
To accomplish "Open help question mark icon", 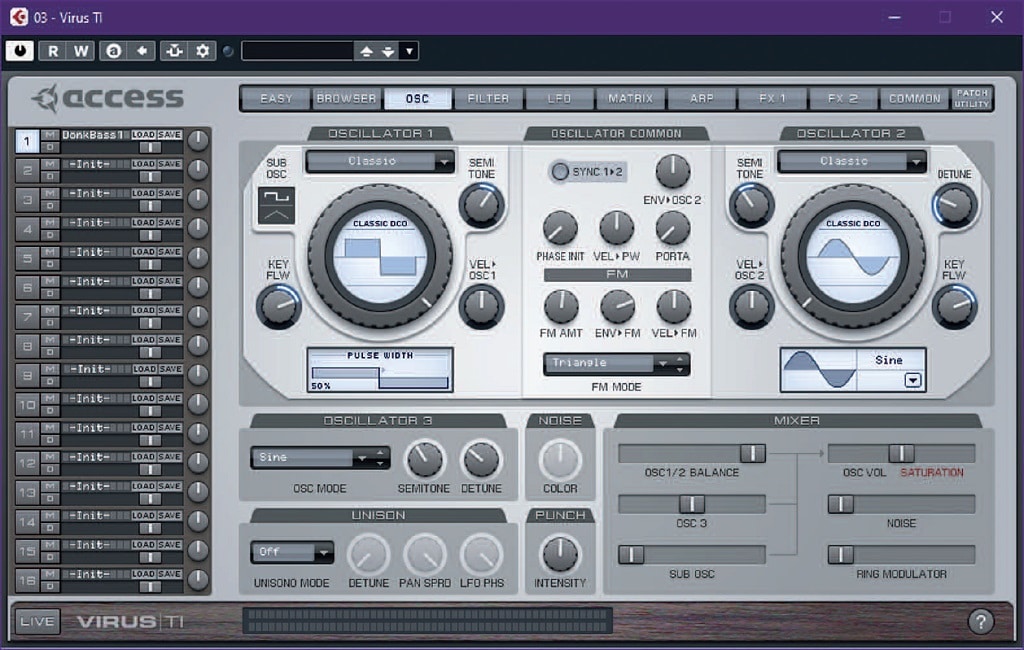I will point(980,622).
